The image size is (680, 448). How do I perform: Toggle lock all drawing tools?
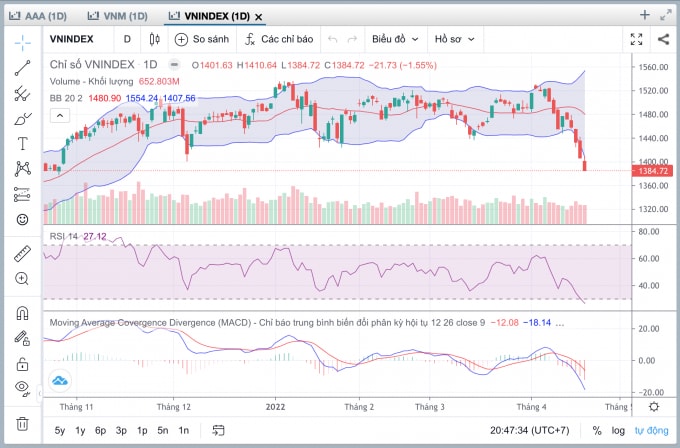[23, 363]
